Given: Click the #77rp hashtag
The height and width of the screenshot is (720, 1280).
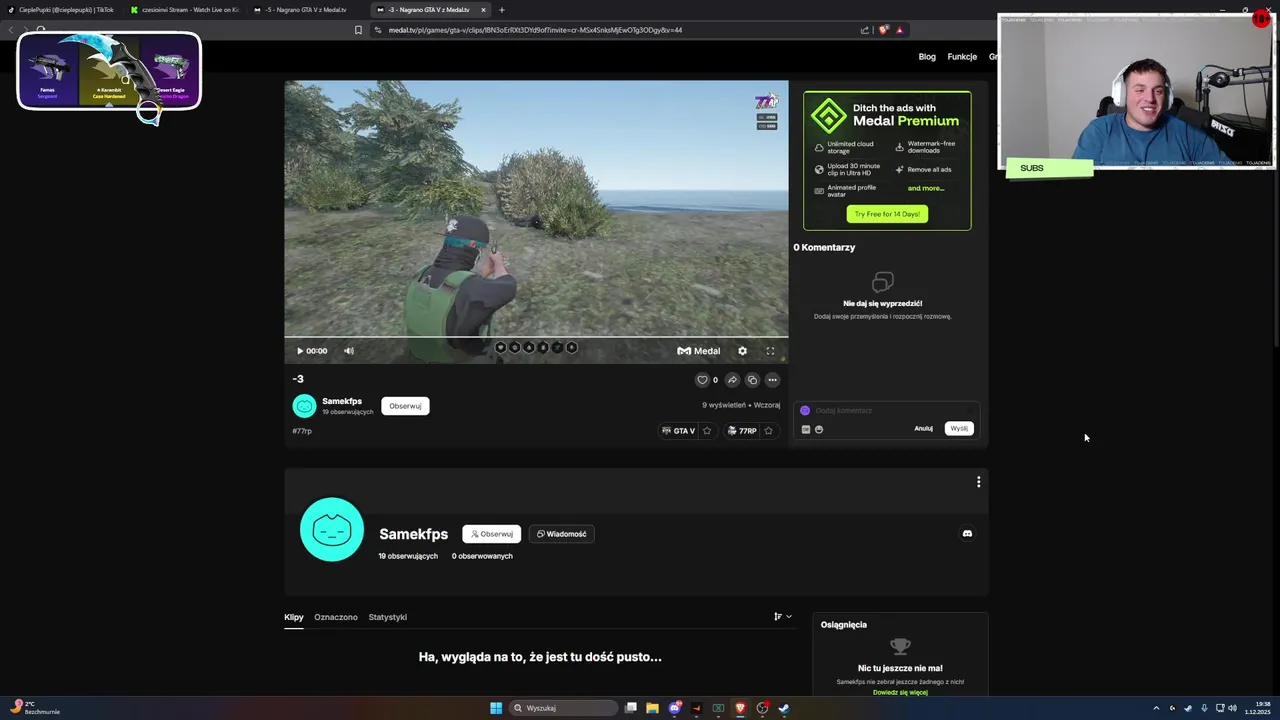Looking at the screenshot, I should (x=302, y=431).
